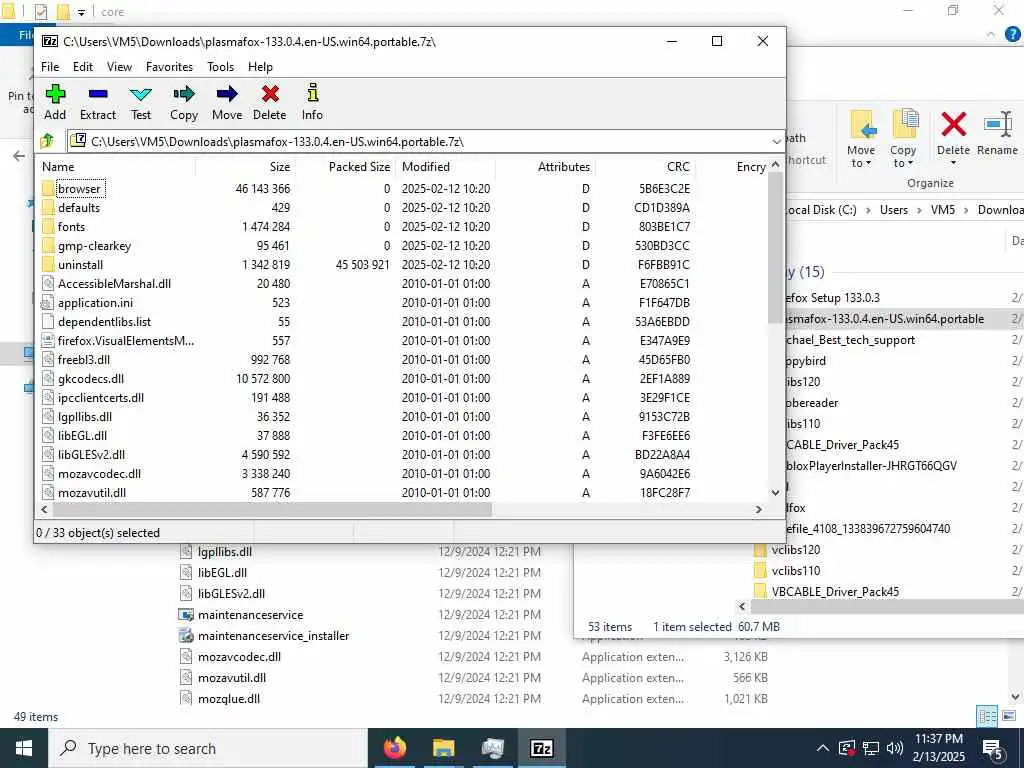Run the Test archive tool
The image size is (1024, 768).
140,94
